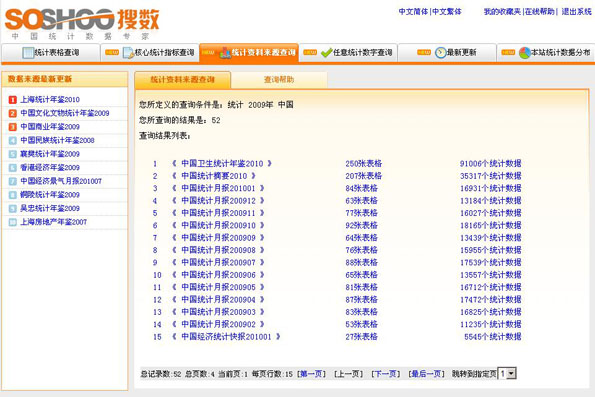Go to the 最新更新 navigation tab
595x397 pixels.
[447, 53]
